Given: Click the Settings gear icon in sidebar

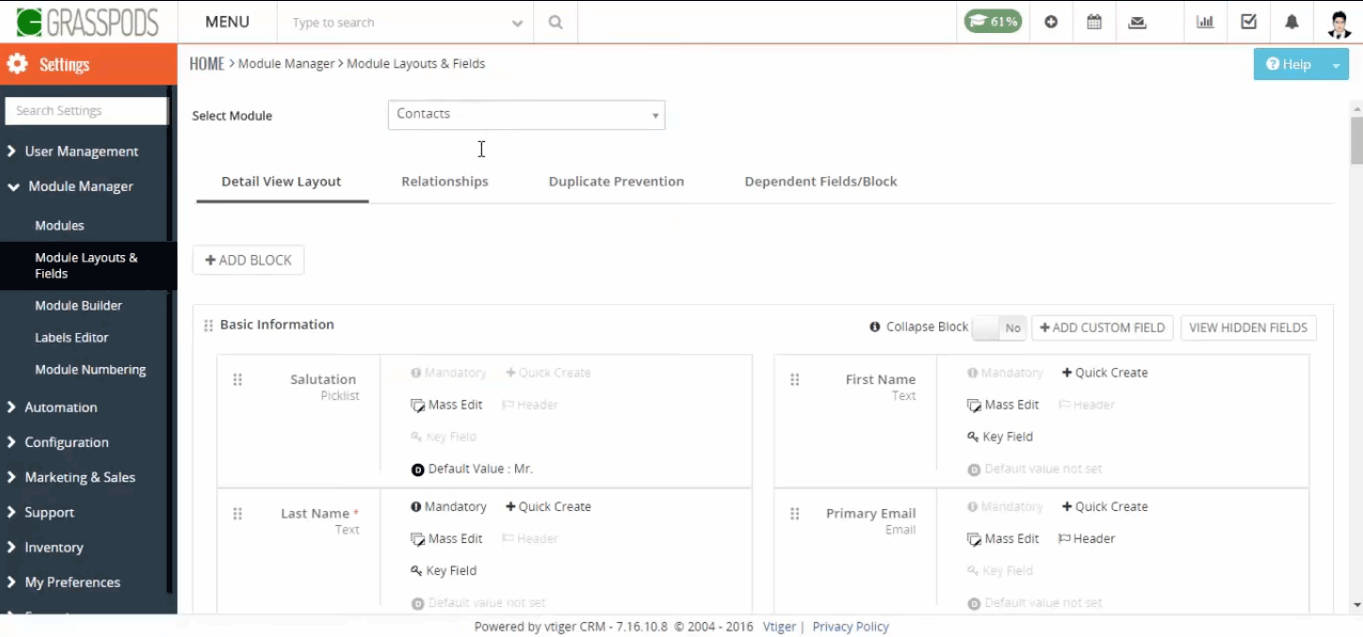Looking at the screenshot, I should (17, 63).
